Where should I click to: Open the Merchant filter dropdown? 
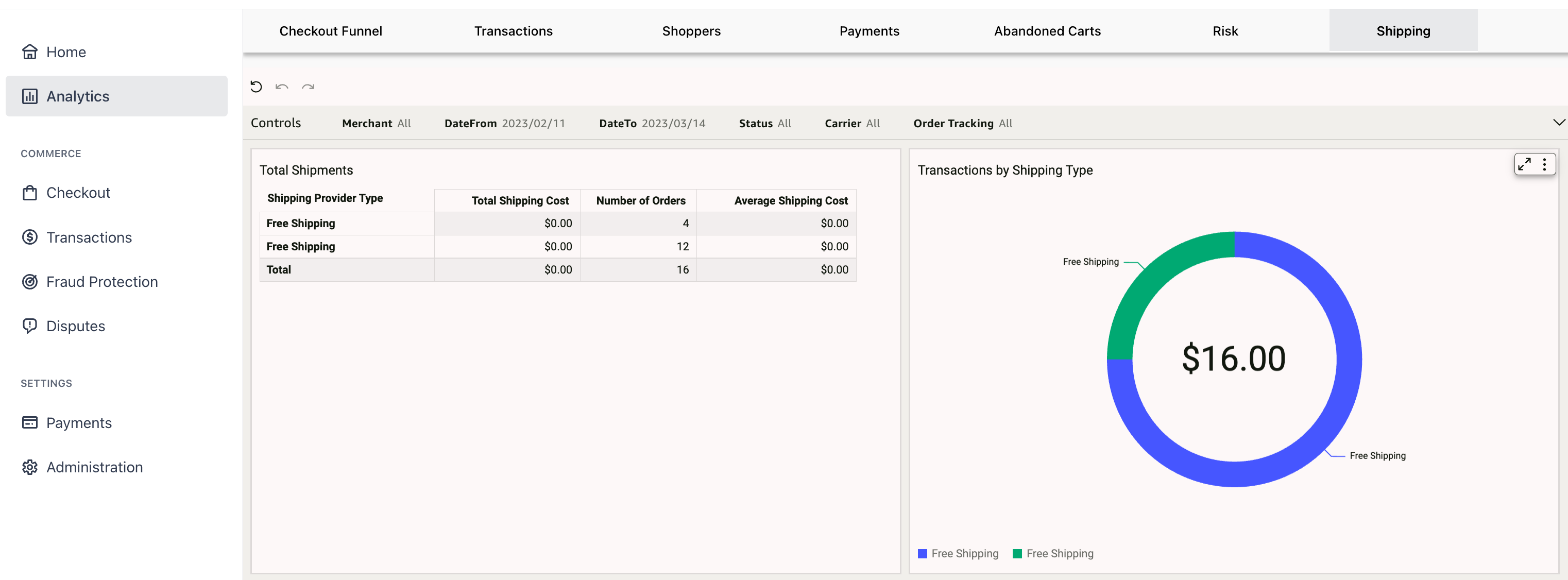pos(376,124)
